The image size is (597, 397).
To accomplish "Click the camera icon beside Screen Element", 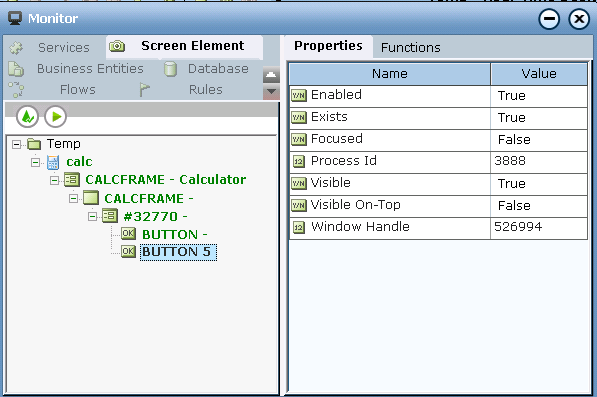I will 117,46.
